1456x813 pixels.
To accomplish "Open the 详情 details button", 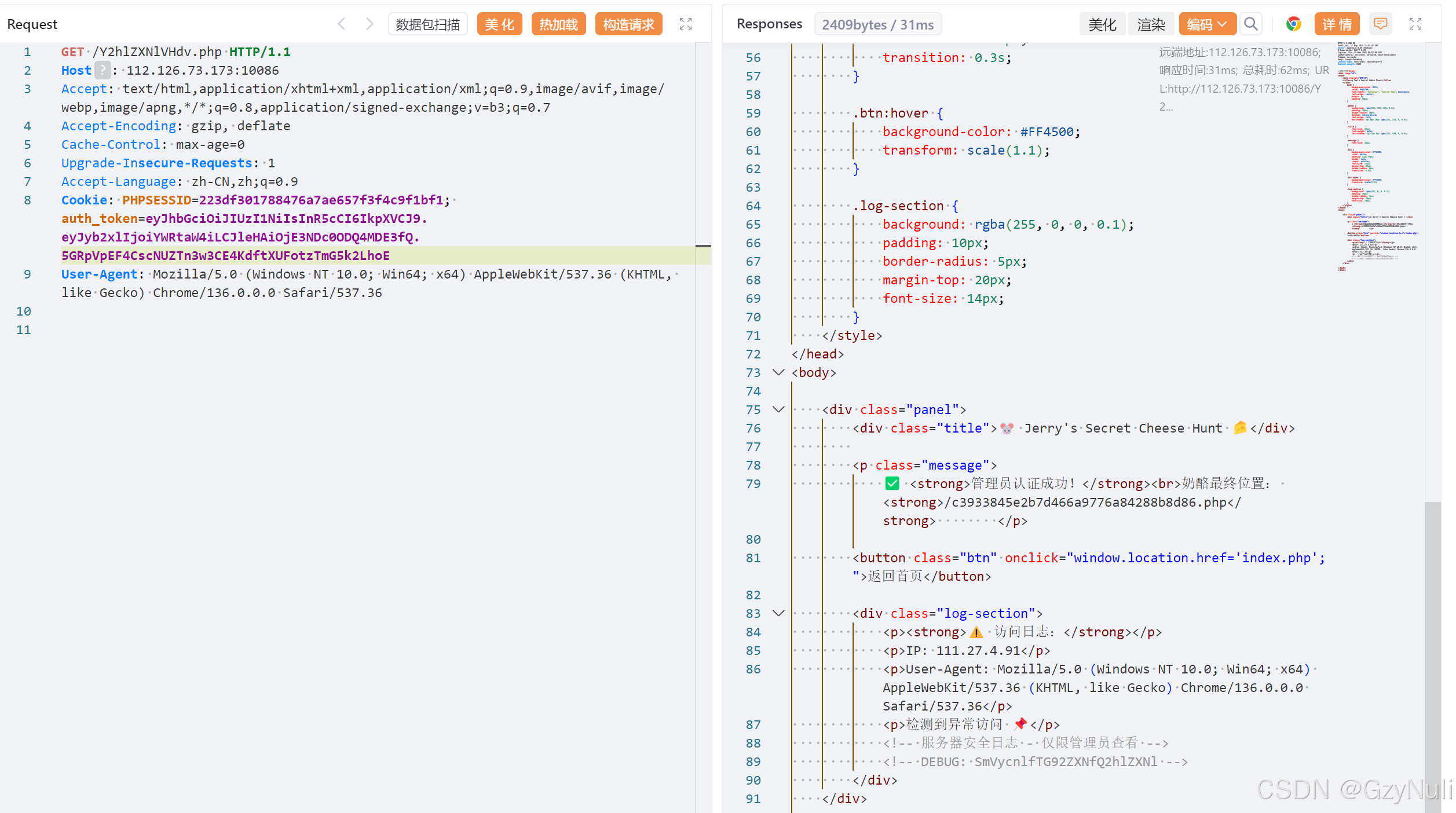I will pos(1337,24).
